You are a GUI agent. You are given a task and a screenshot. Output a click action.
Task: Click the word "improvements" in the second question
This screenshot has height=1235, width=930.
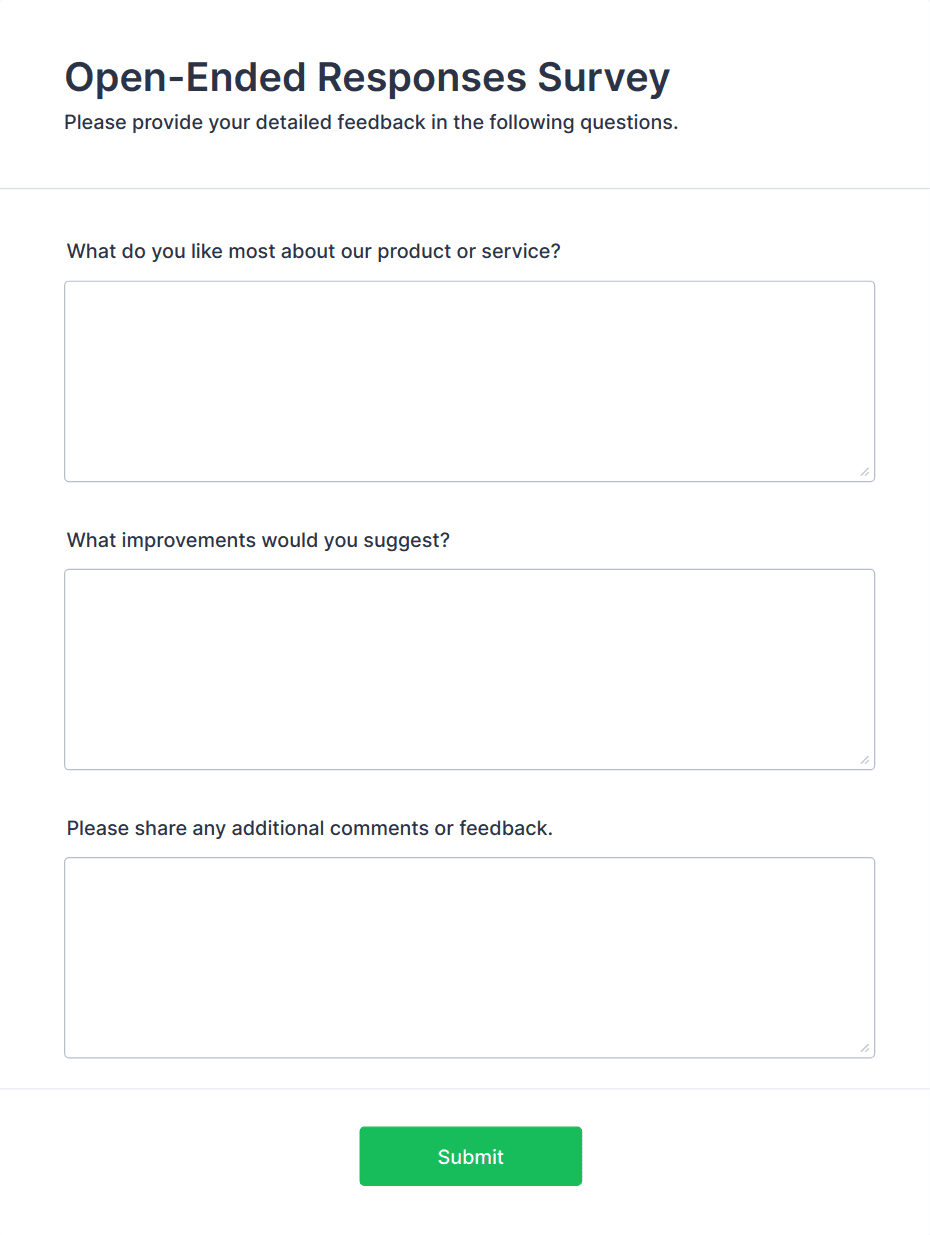pyautogui.click(x=187, y=540)
